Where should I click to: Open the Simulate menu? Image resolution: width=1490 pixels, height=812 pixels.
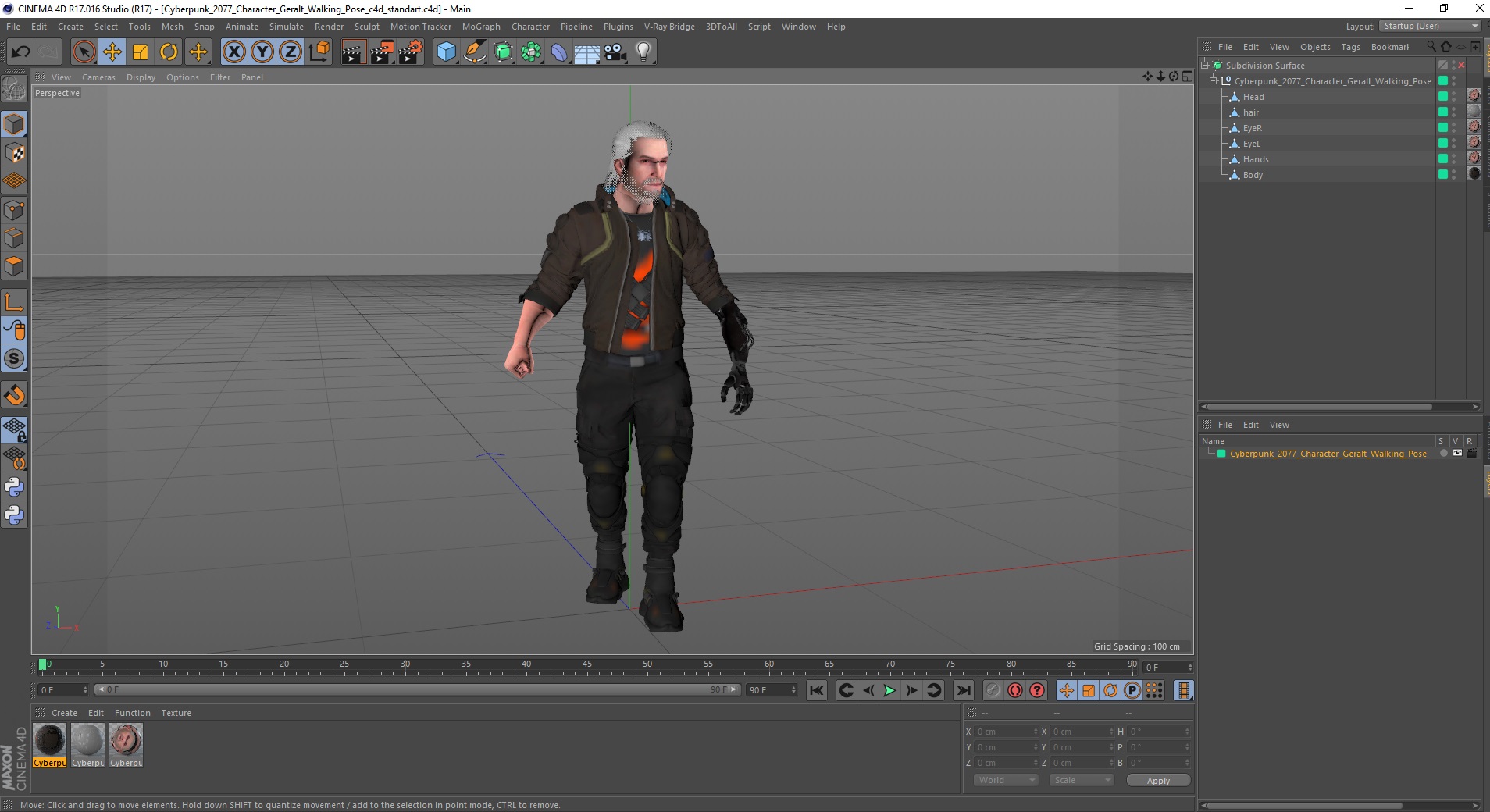coord(287,27)
